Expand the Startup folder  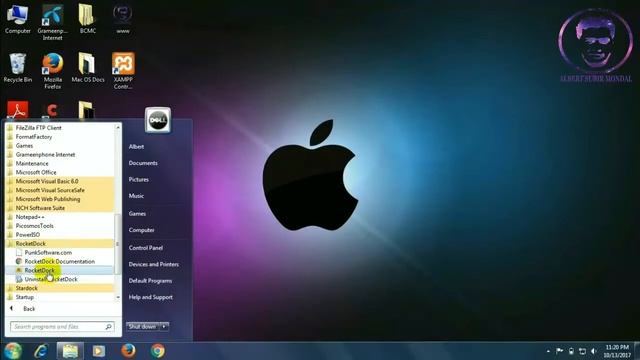click(60, 297)
